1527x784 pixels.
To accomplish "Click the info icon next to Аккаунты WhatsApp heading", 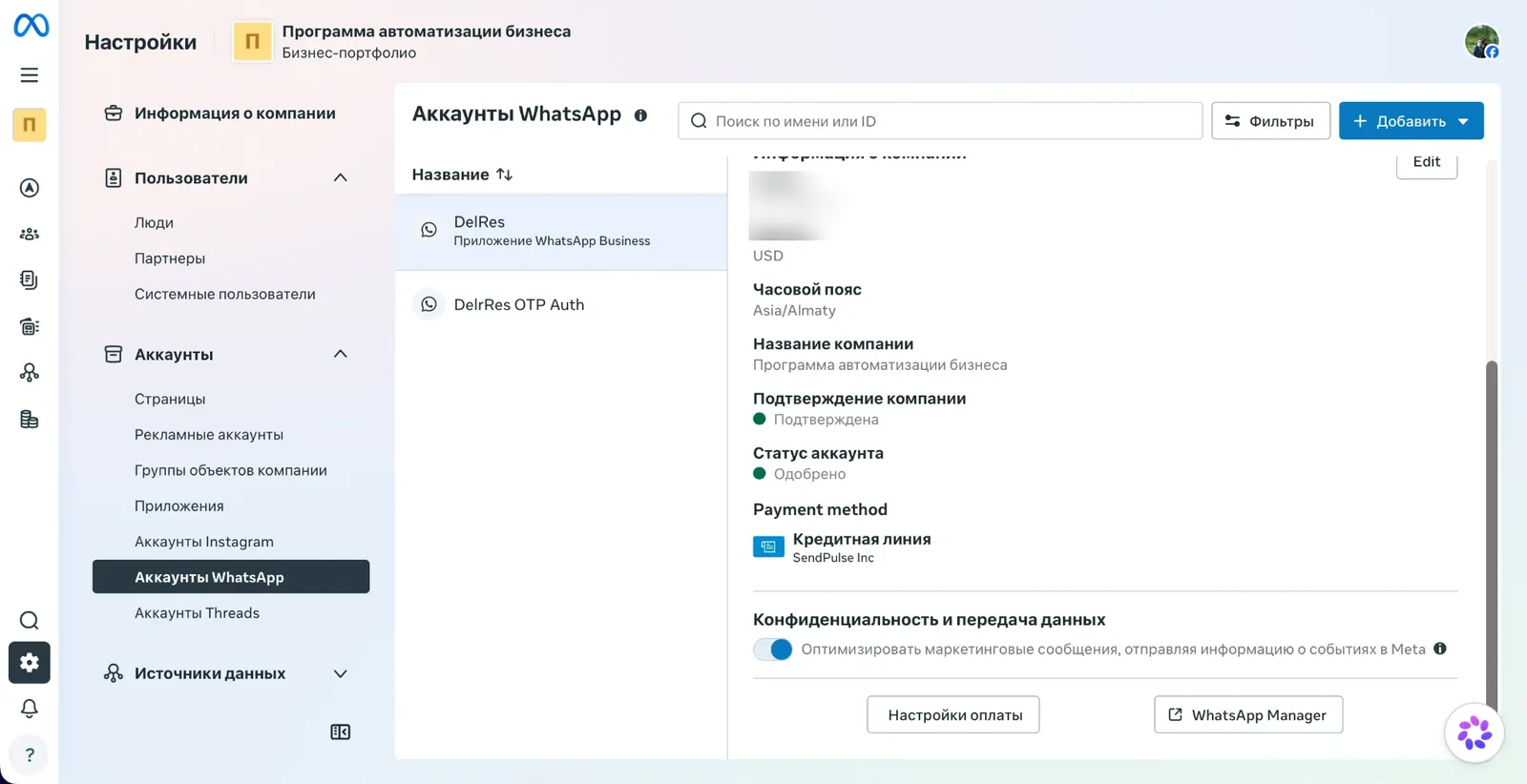I will (640, 115).
